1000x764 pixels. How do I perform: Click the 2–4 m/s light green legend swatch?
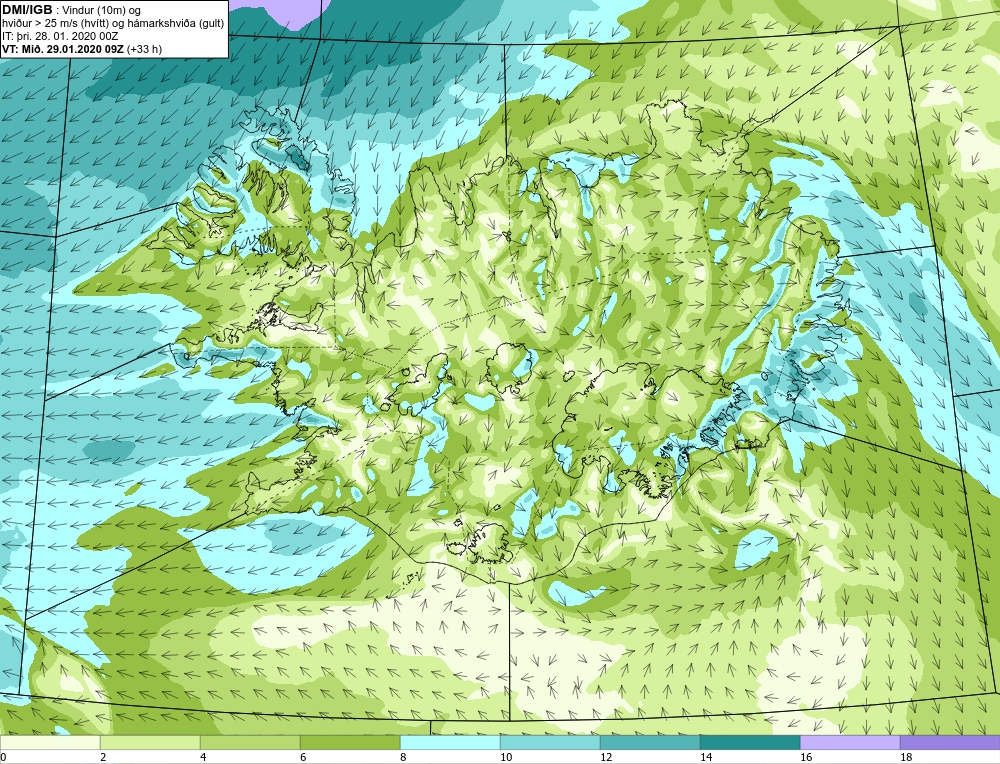coord(150,742)
